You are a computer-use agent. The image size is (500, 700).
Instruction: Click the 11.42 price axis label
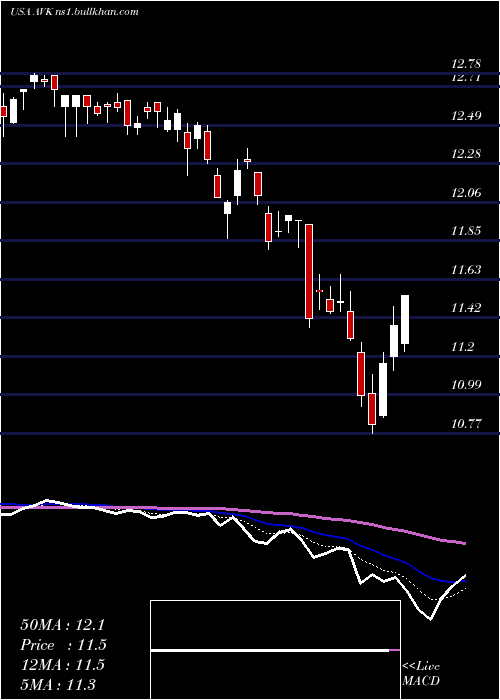467,308
